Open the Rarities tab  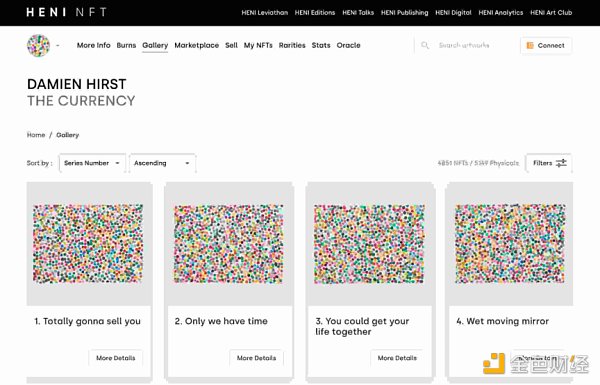click(x=292, y=45)
